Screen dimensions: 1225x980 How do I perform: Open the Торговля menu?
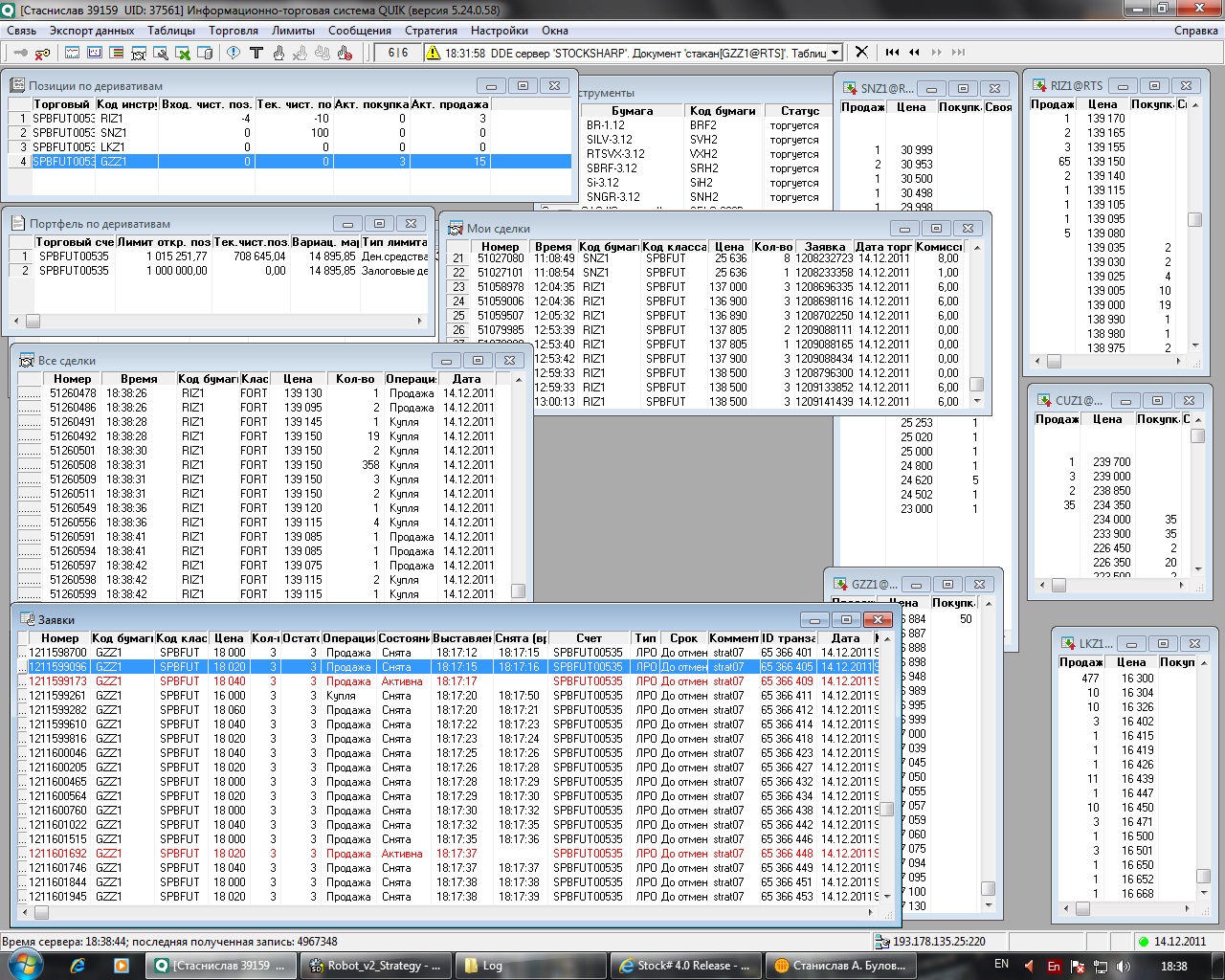(x=234, y=31)
